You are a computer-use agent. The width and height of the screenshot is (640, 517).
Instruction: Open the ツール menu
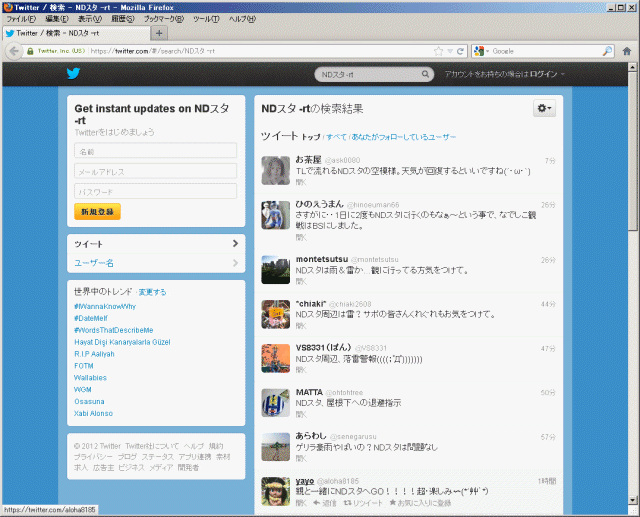pyautogui.click(x=206, y=19)
